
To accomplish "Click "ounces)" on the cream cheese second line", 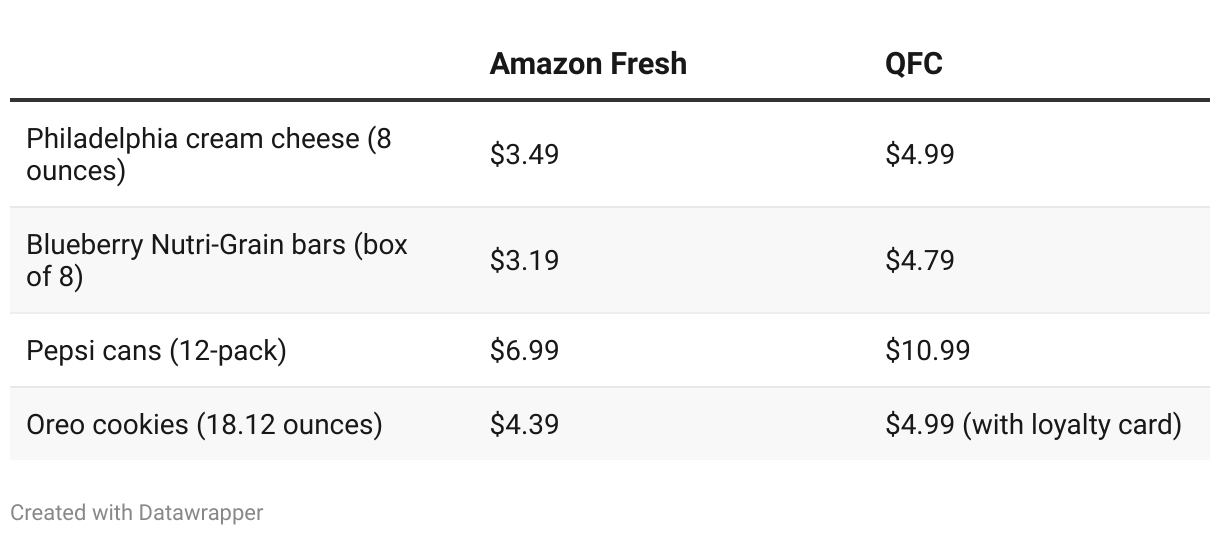I will point(76,171).
